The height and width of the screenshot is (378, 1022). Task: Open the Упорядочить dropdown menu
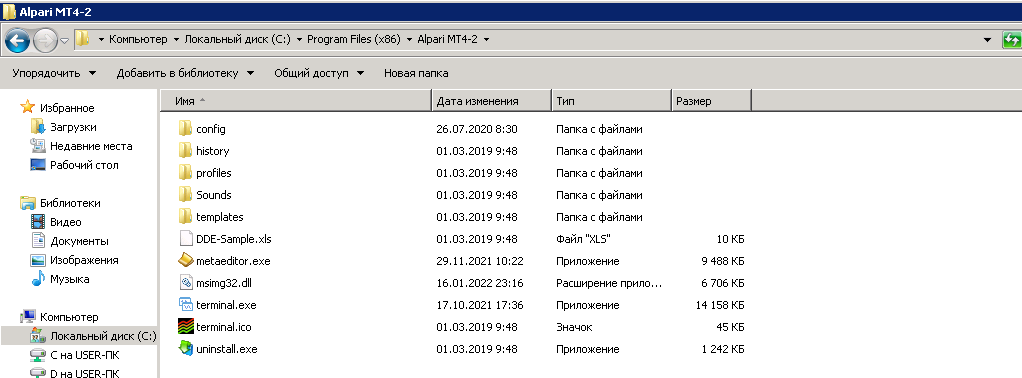point(54,73)
